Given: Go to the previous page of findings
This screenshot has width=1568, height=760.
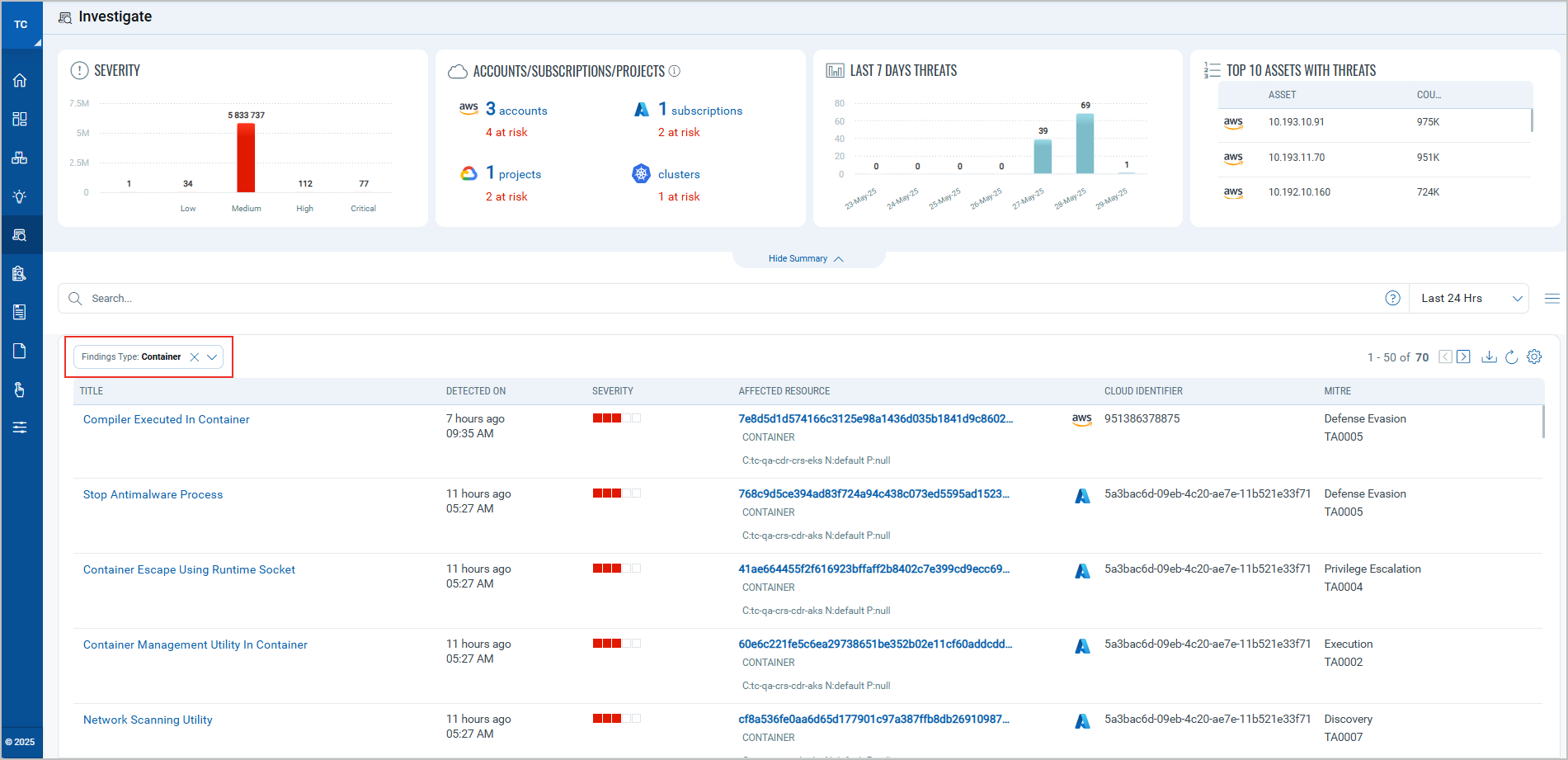Looking at the screenshot, I should [x=1445, y=356].
